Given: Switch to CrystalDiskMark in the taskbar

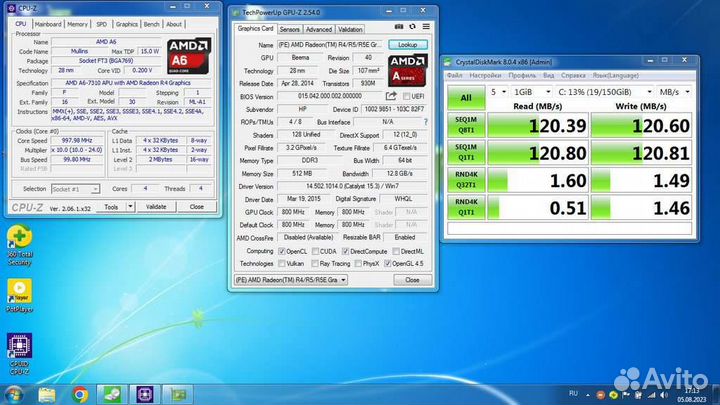Looking at the screenshot, I should [x=112, y=395].
